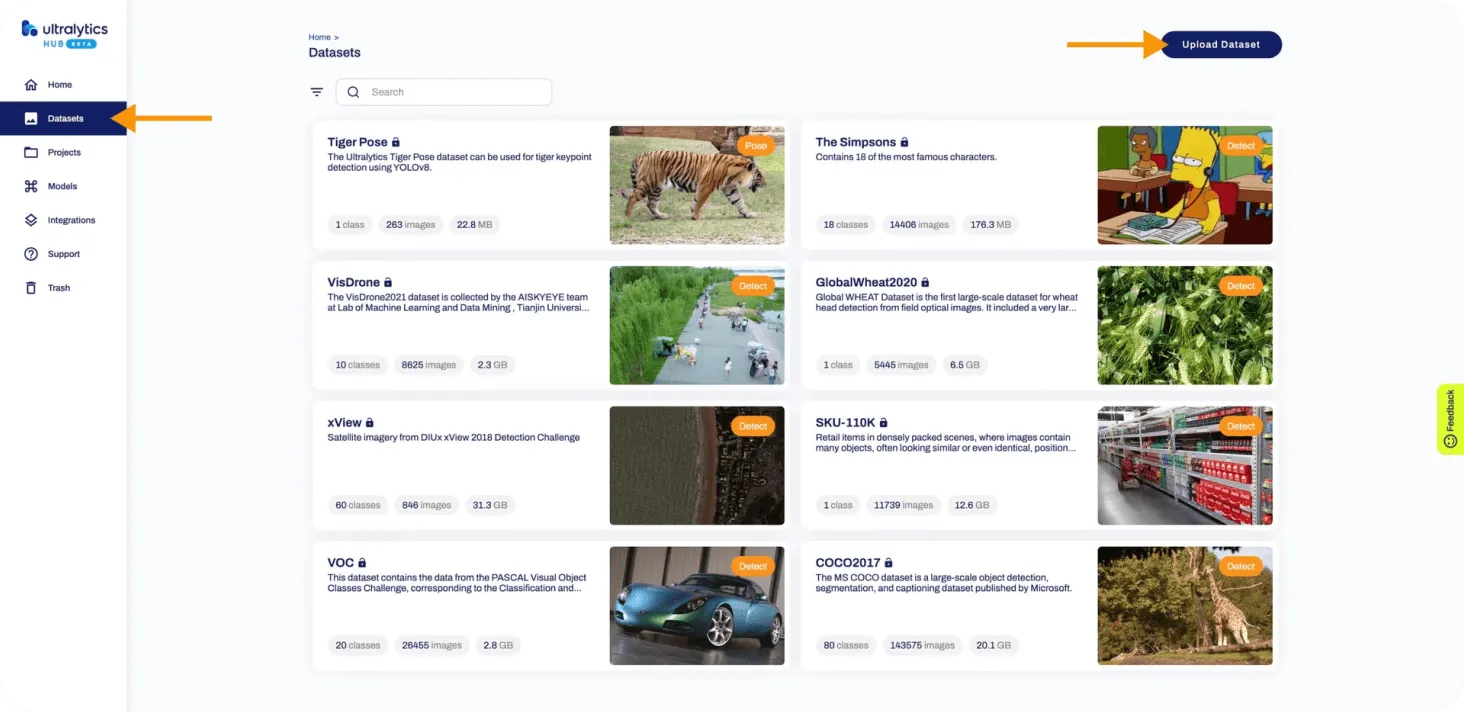Image resolution: width=1464 pixels, height=712 pixels.
Task: Click the '263 images' chip
Action: 411,225
